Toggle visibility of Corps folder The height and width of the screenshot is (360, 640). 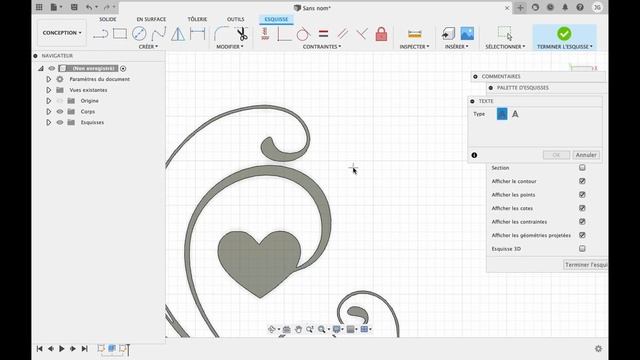[x=60, y=111]
